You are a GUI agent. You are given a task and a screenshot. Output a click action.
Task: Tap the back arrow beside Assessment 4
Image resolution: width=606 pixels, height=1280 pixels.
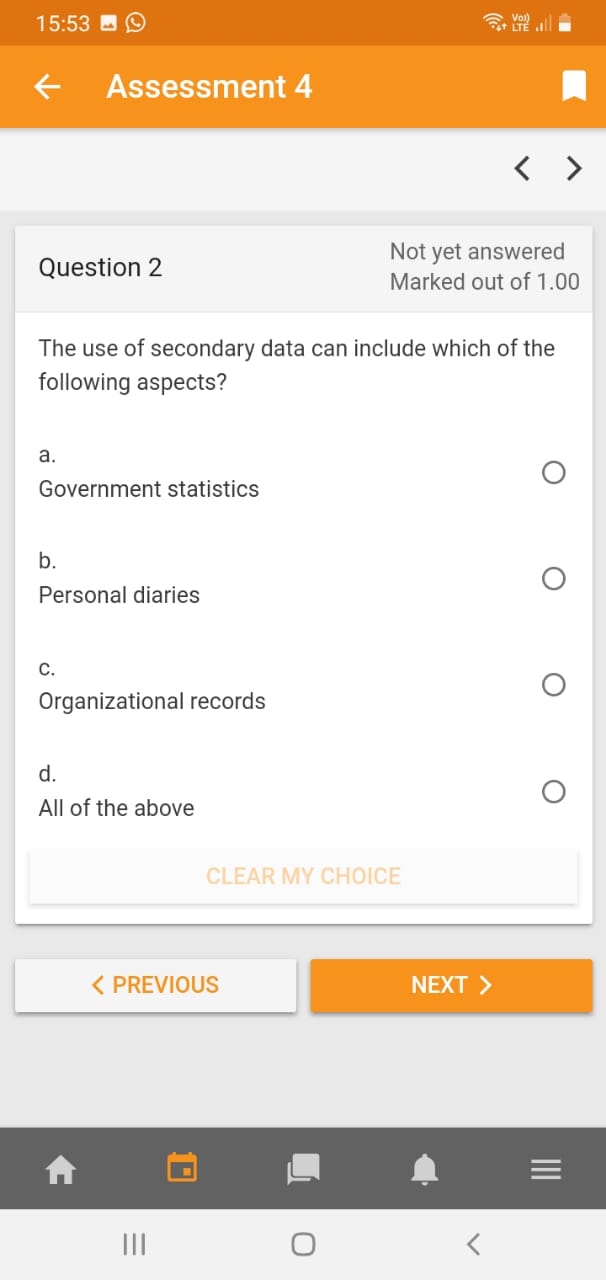[x=46, y=86]
